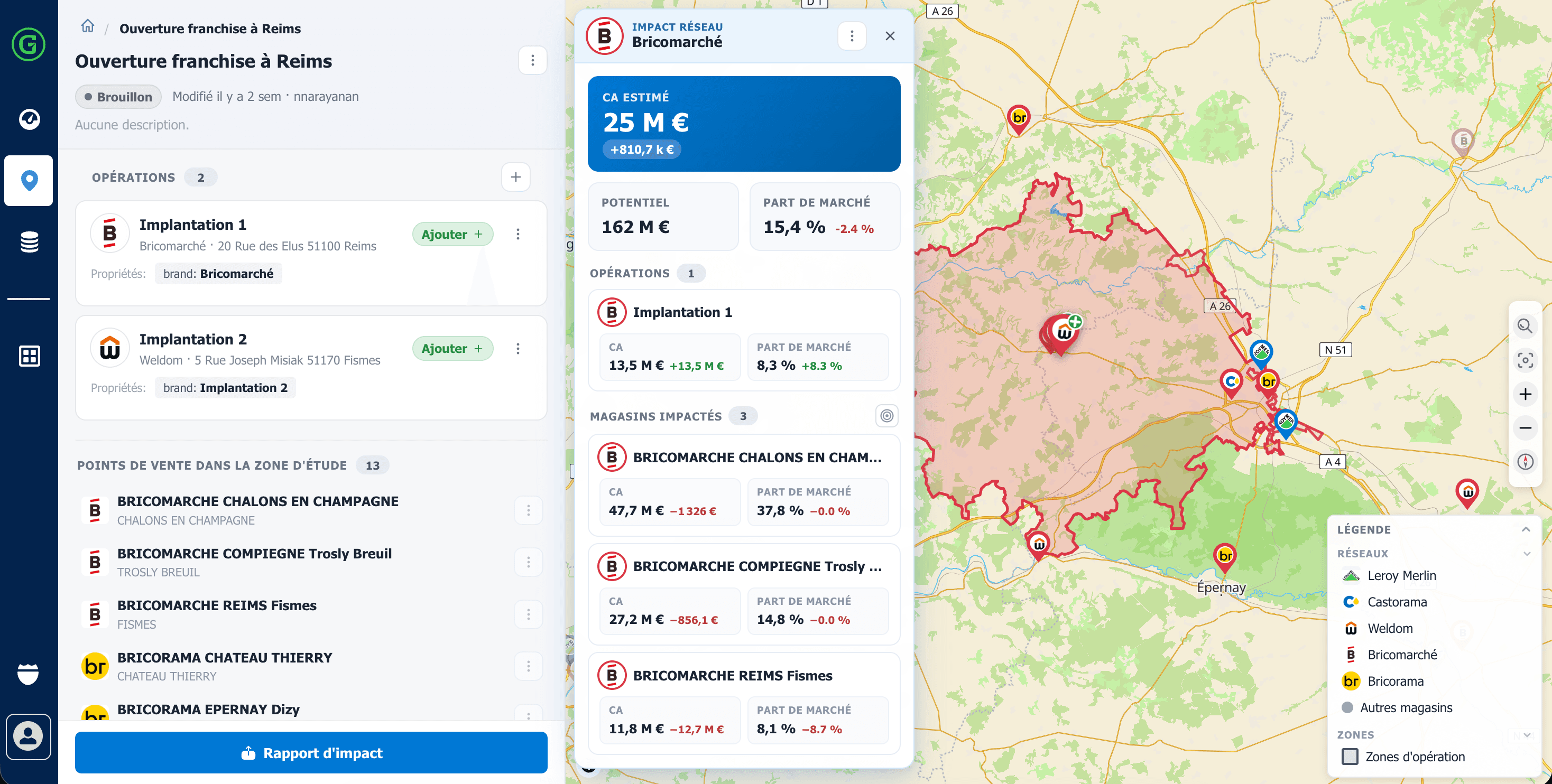Image resolution: width=1552 pixels, height=784 pixels.
Task: Click Autres magasins in legend
Action: tap(1397, 707)
